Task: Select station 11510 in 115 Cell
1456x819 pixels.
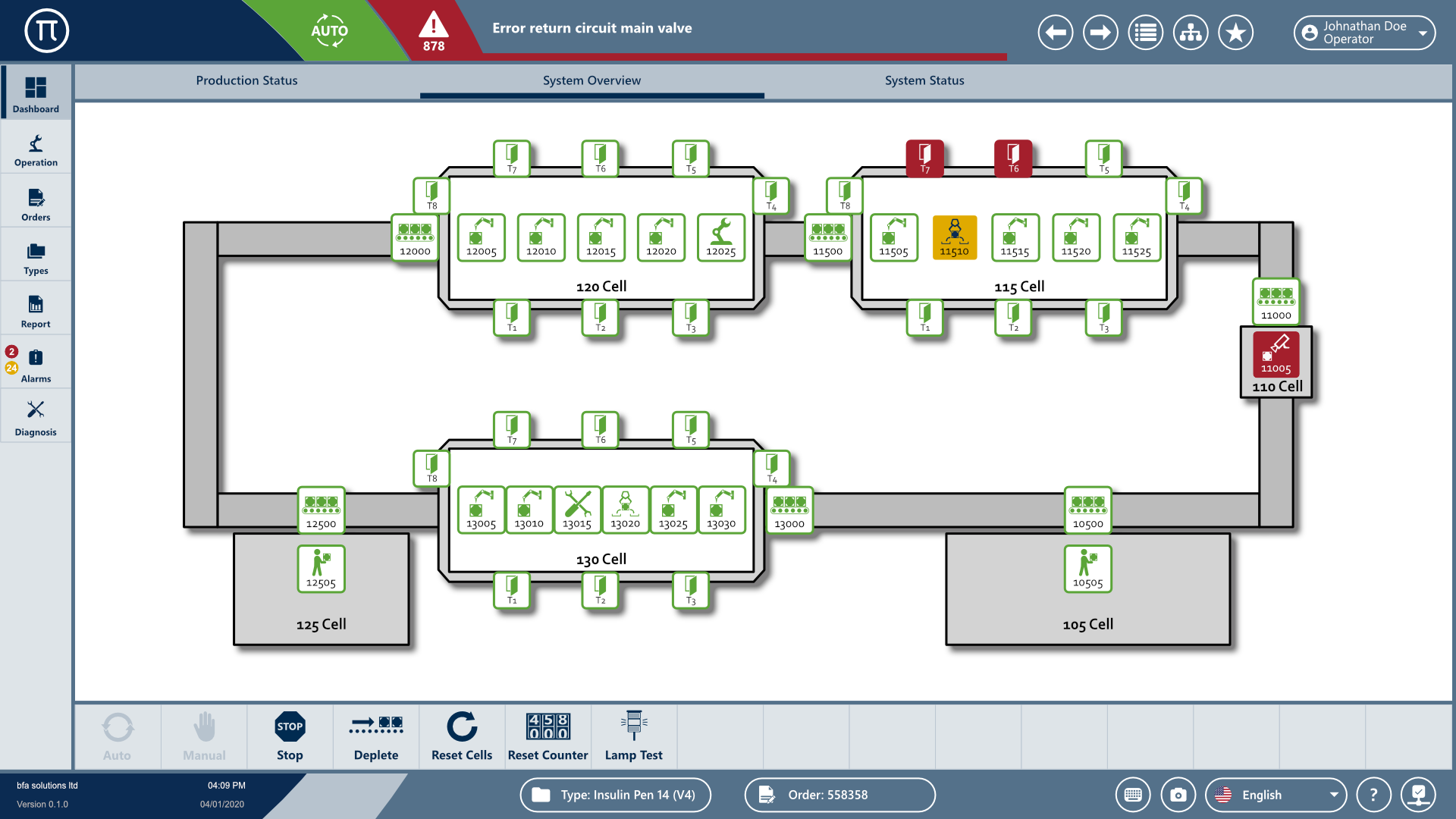Action: pos(954,238)
